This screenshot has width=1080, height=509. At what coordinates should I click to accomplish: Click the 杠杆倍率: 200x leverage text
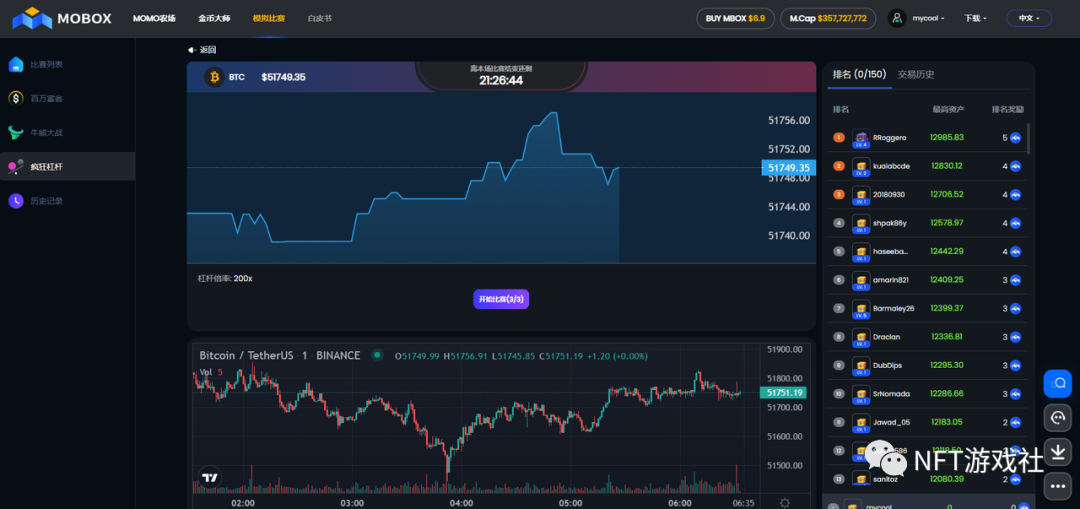coord(225,278)
